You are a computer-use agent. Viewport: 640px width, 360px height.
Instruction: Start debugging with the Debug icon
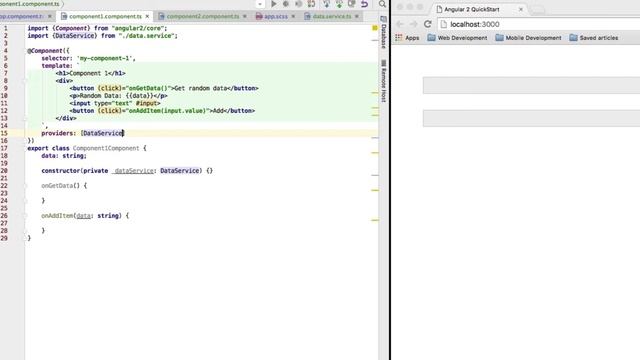coord(286,4)
